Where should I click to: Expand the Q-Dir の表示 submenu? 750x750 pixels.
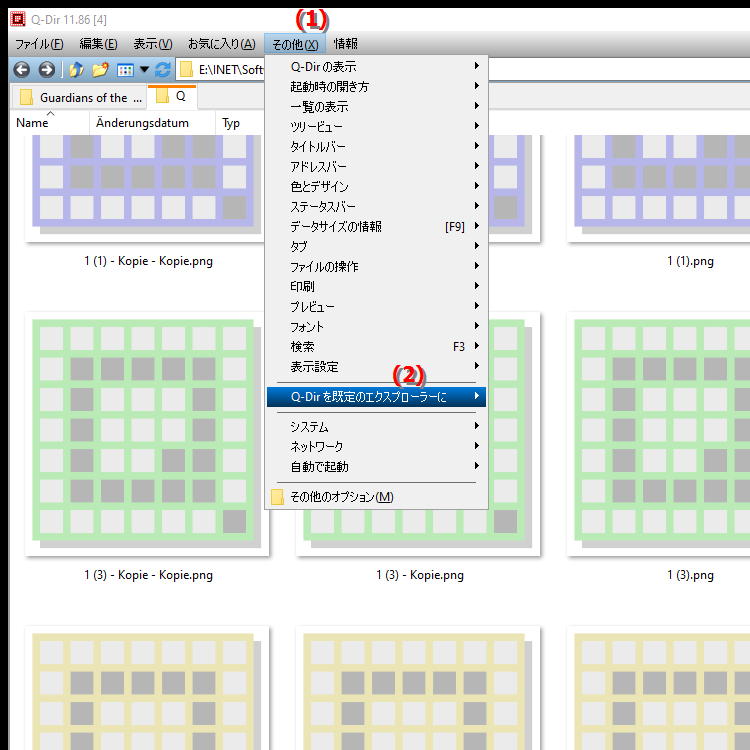[376, 66]
